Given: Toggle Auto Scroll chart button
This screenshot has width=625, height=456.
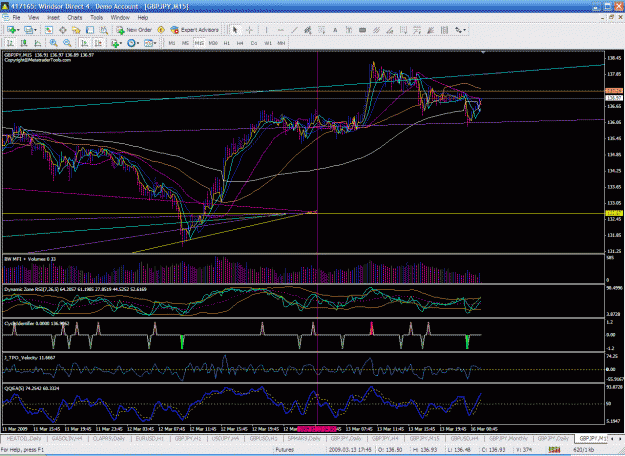Looking at the screenshot, I should click(84, 43).
